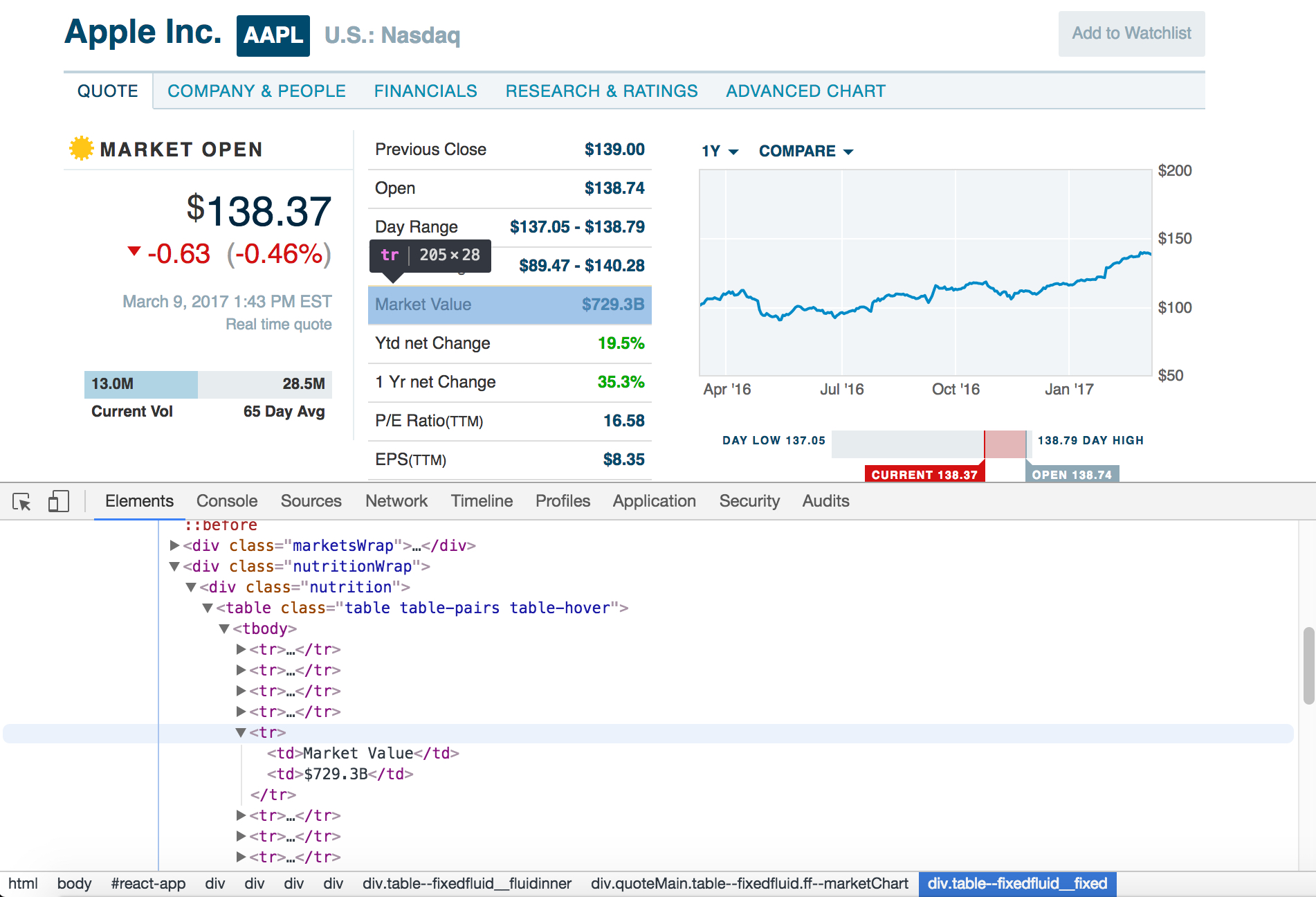
Task: Open the 1Y time range dropdown
Action: (x=720, y=151)
